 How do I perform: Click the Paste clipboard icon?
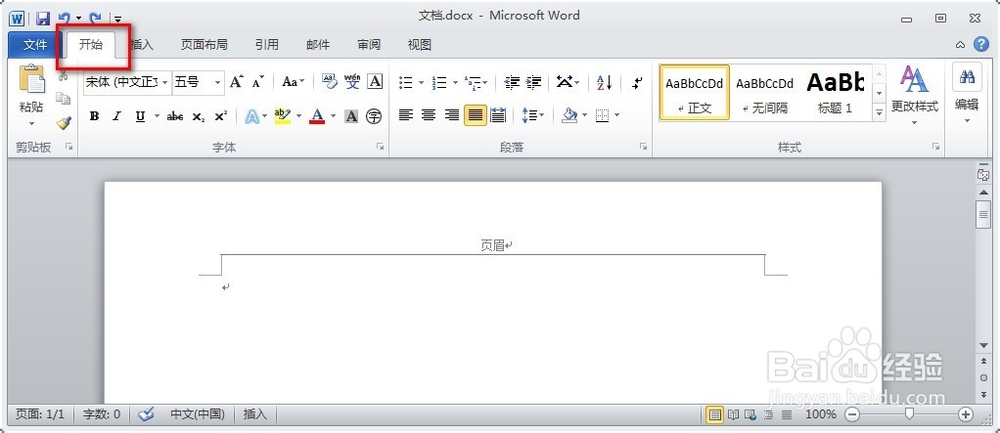click(31, 81)
